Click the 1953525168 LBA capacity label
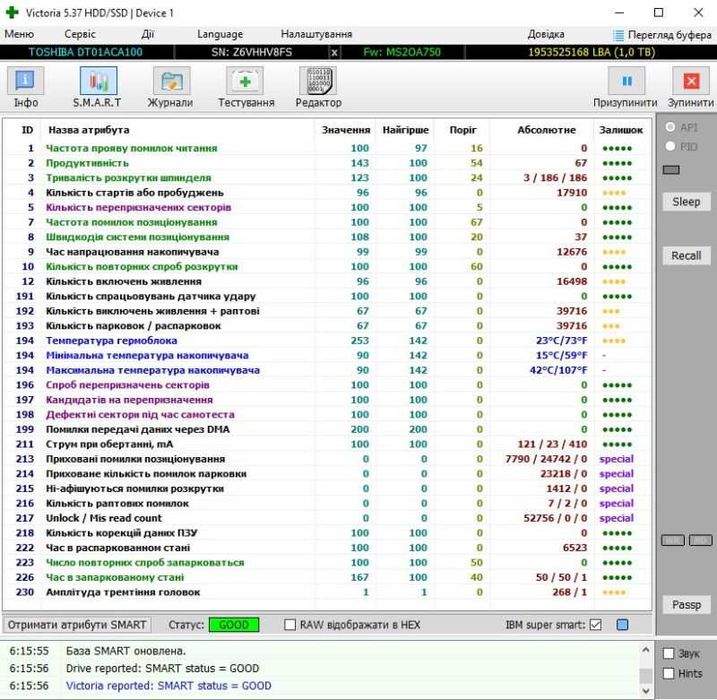 591,52
